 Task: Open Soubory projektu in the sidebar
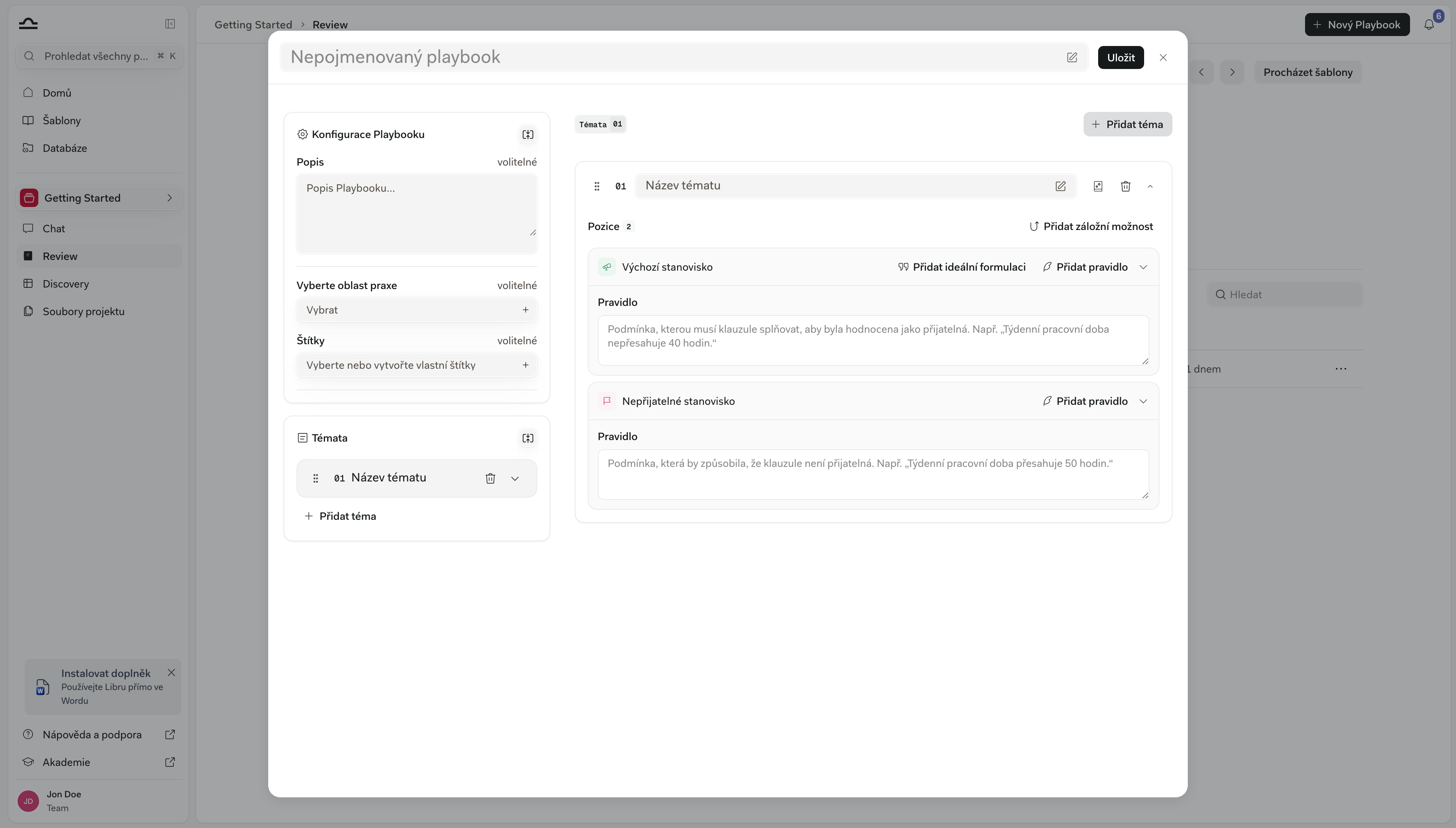(x=99, y=311)
